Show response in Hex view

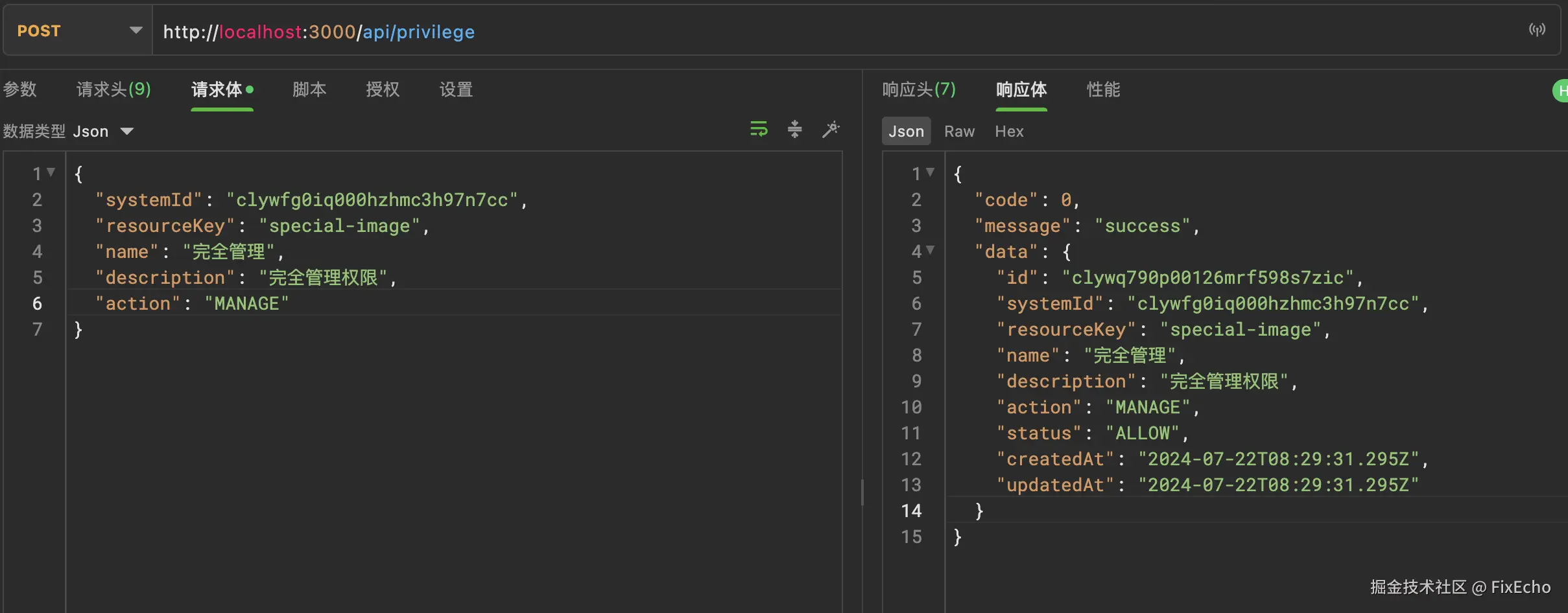(1009, 132)
